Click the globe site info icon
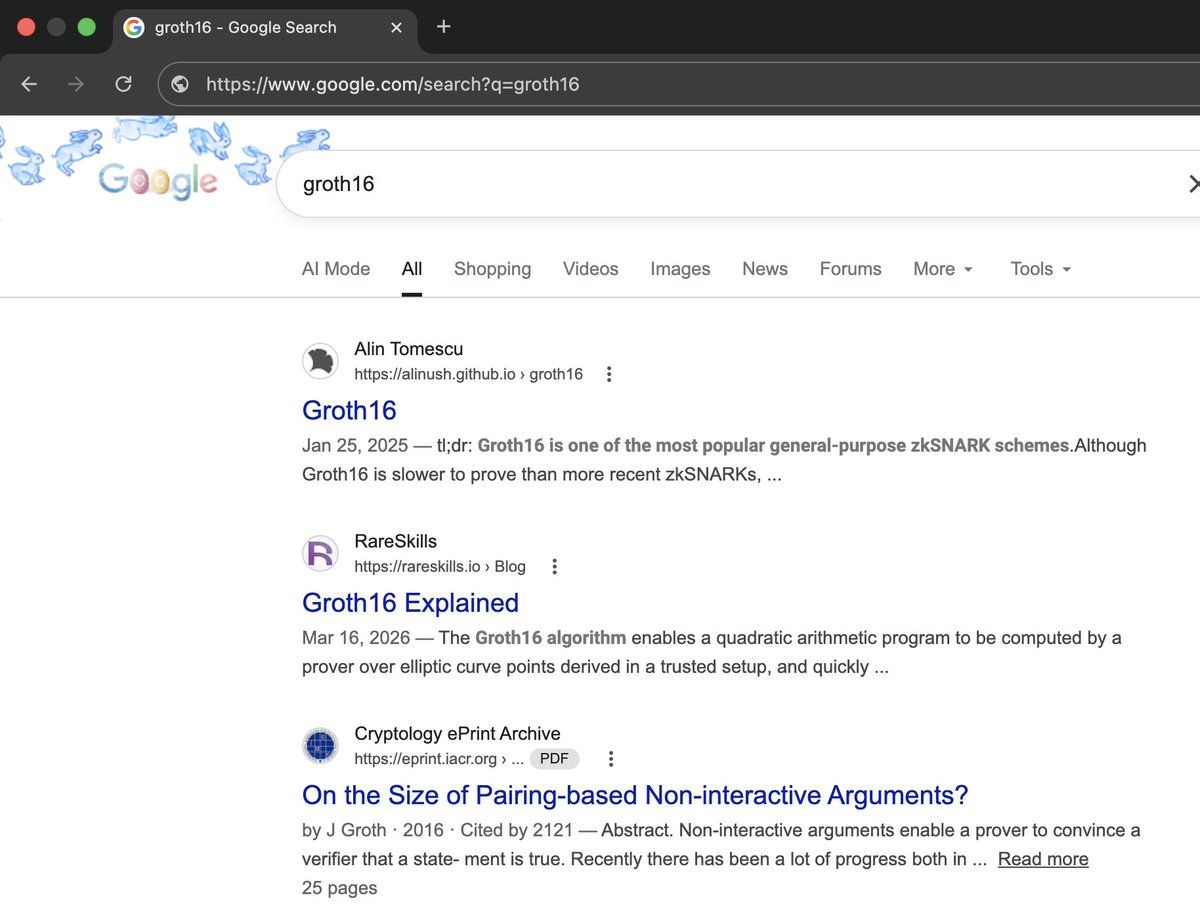 point(180,84)
